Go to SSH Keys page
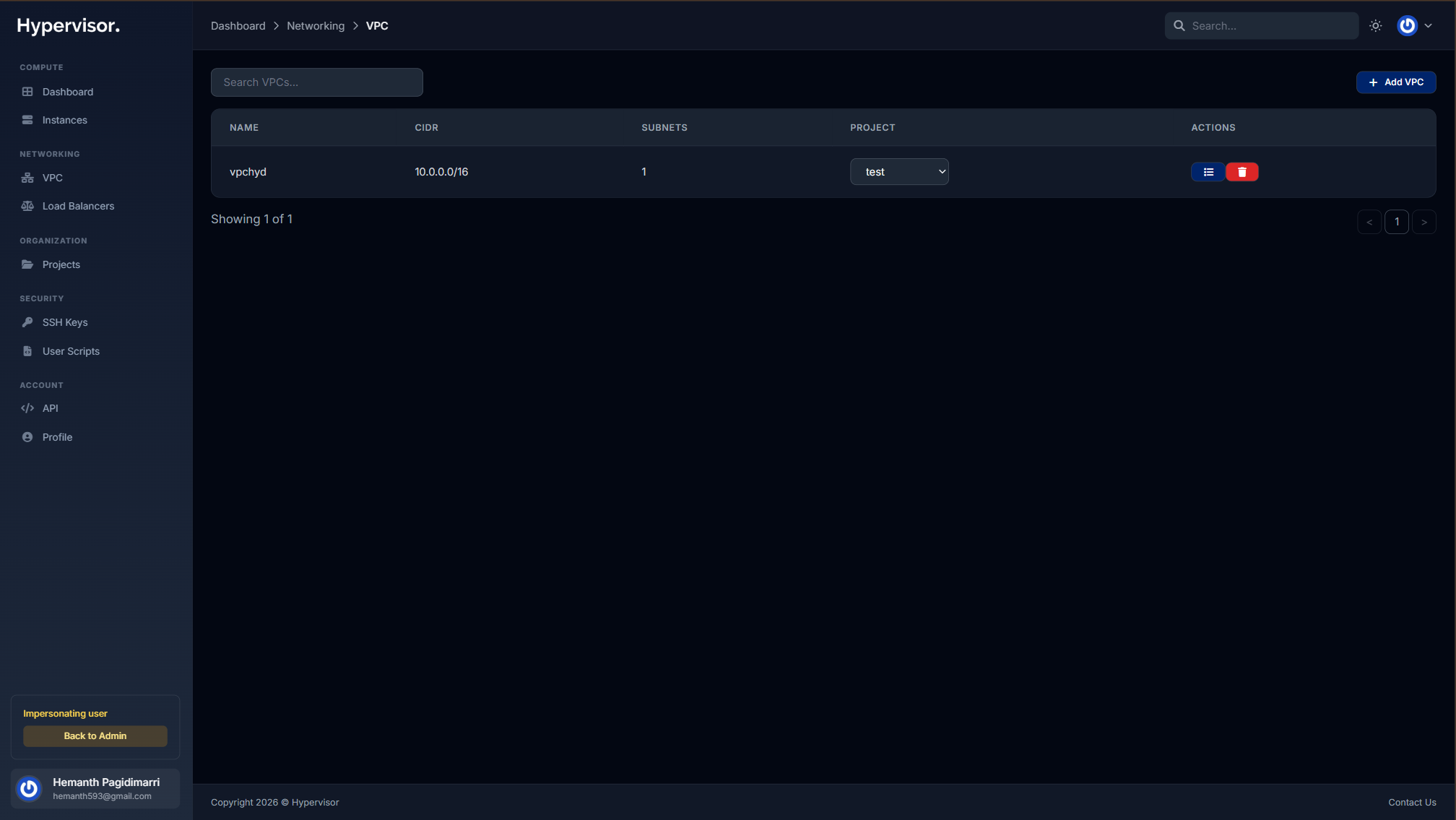Screen dimensions: 1456x820 tap(64, 322)
